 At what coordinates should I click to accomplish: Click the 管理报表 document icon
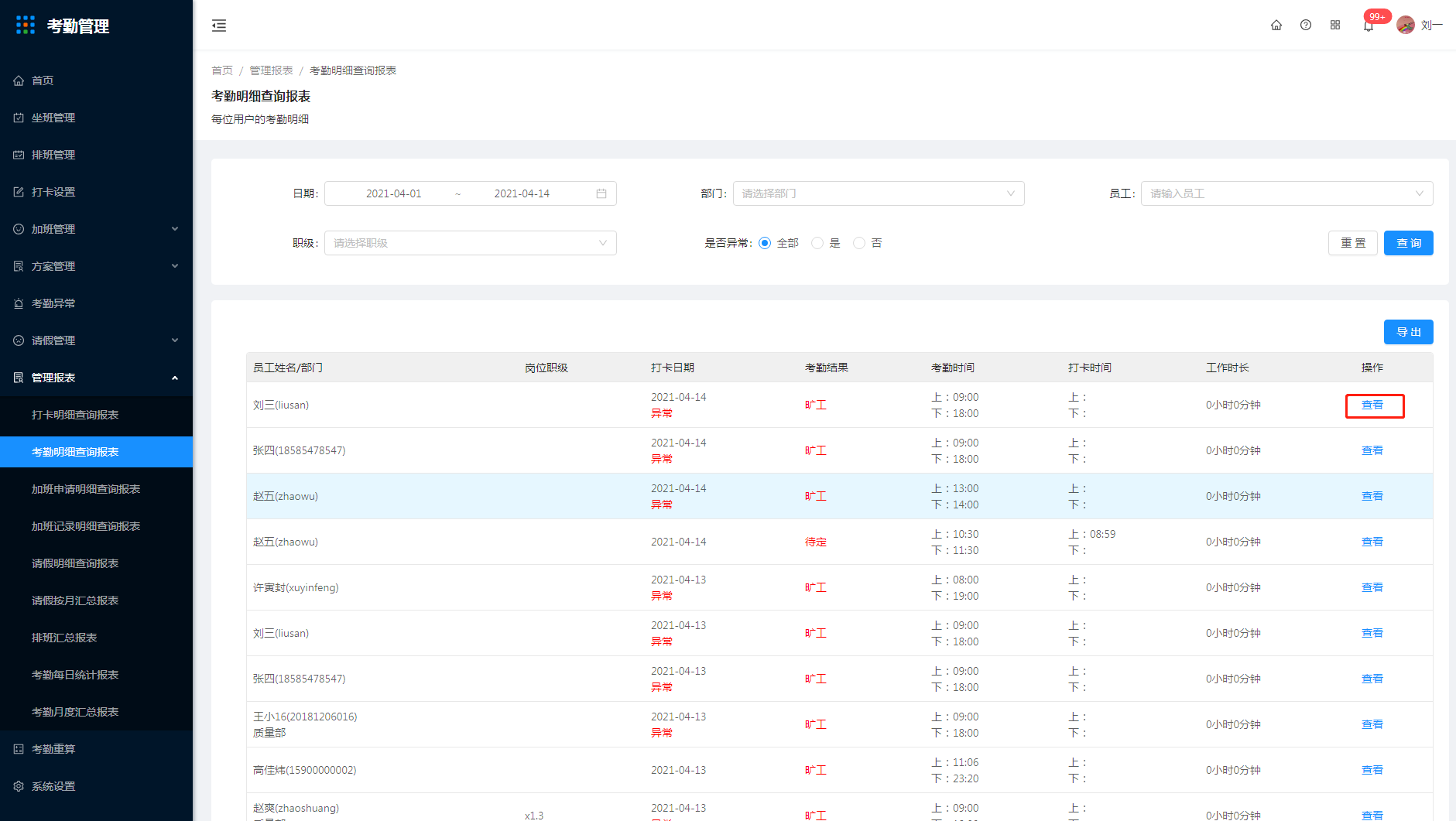(x=19, y=378)
